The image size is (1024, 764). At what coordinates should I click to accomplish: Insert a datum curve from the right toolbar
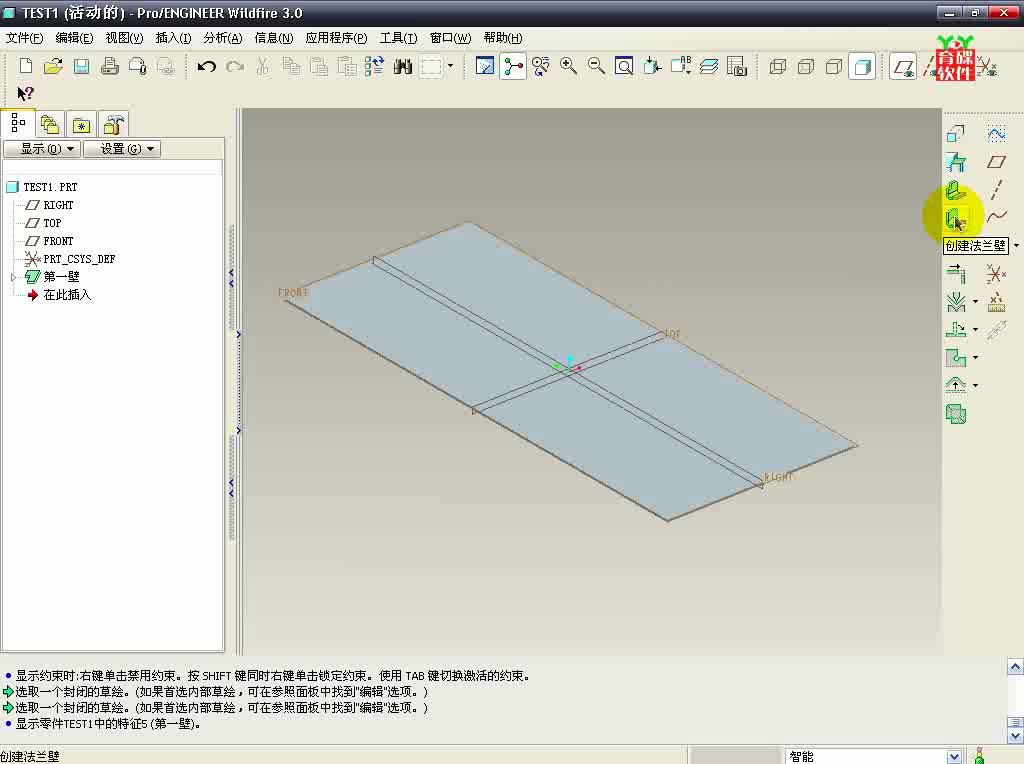point(997,216)
